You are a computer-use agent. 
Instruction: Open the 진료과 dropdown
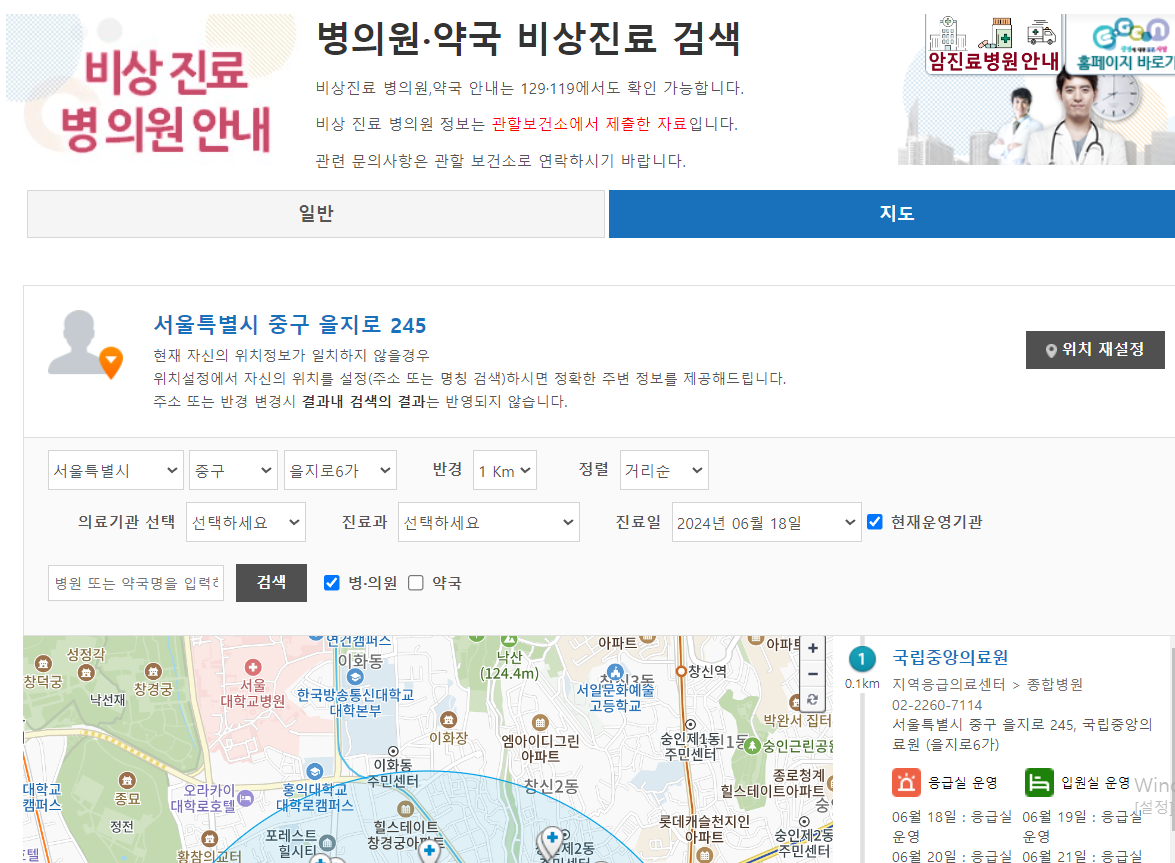click(489, 522)
